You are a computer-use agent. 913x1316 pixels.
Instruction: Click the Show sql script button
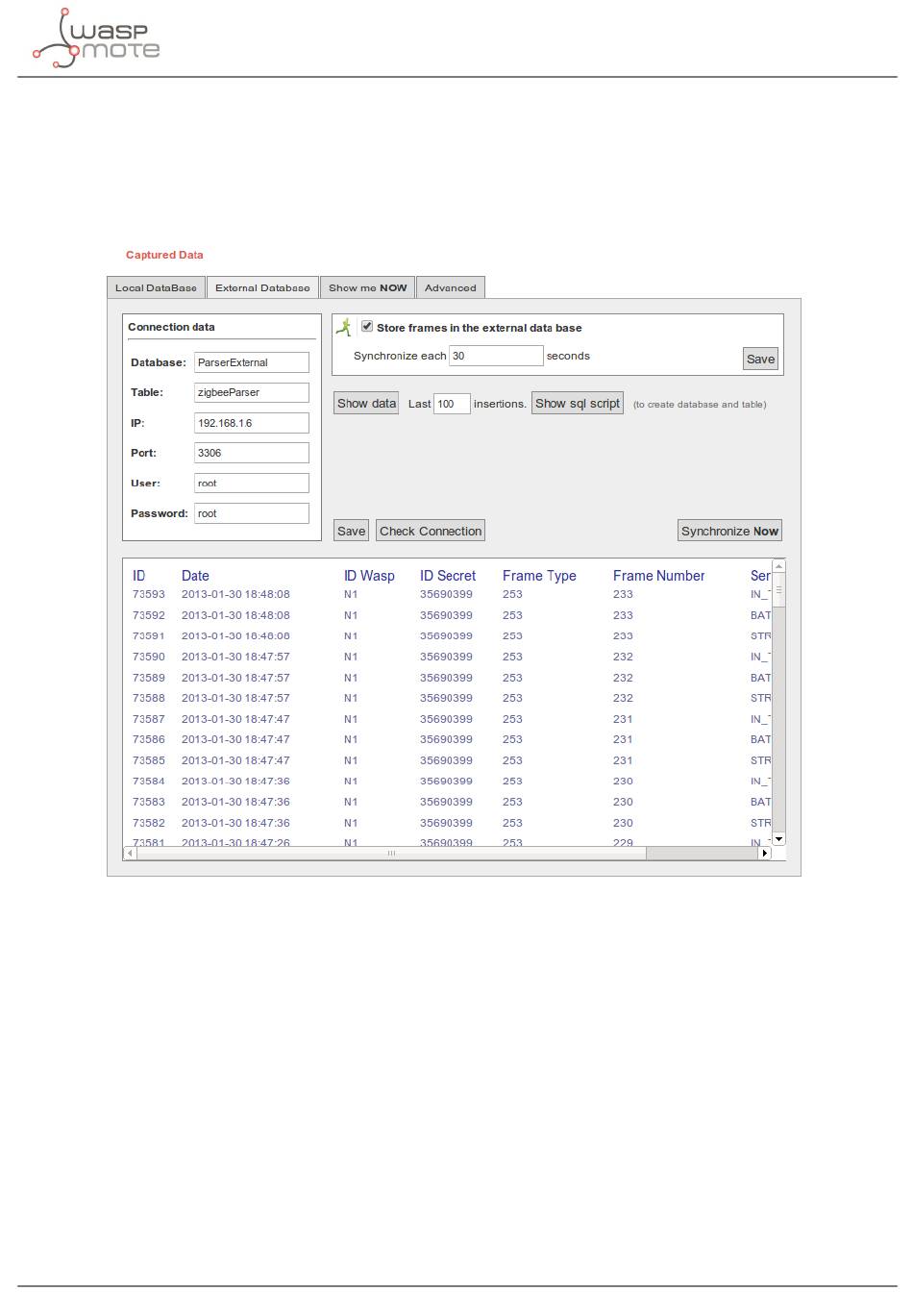point(578,404)
